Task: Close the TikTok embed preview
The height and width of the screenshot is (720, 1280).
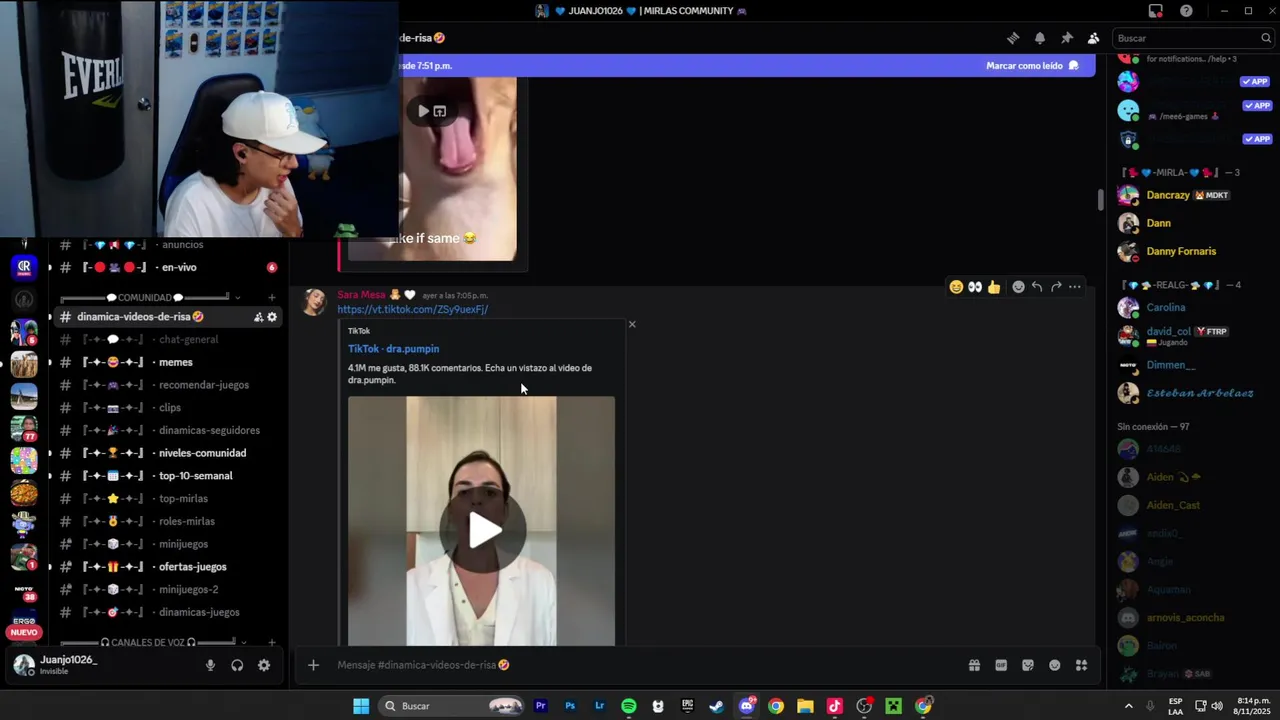Action: pyautogui.click(x=632, y=324)
